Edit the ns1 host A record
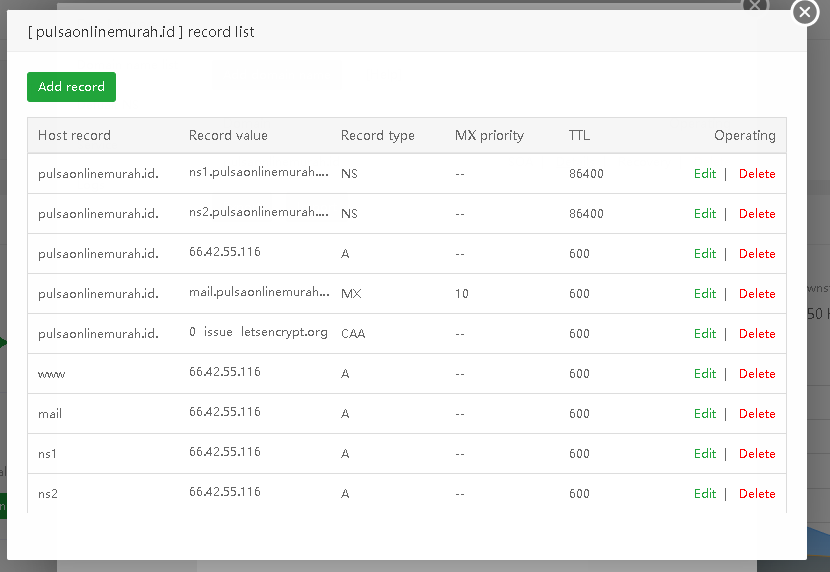The width and height of the screenshot is (830, 572). 705,454
